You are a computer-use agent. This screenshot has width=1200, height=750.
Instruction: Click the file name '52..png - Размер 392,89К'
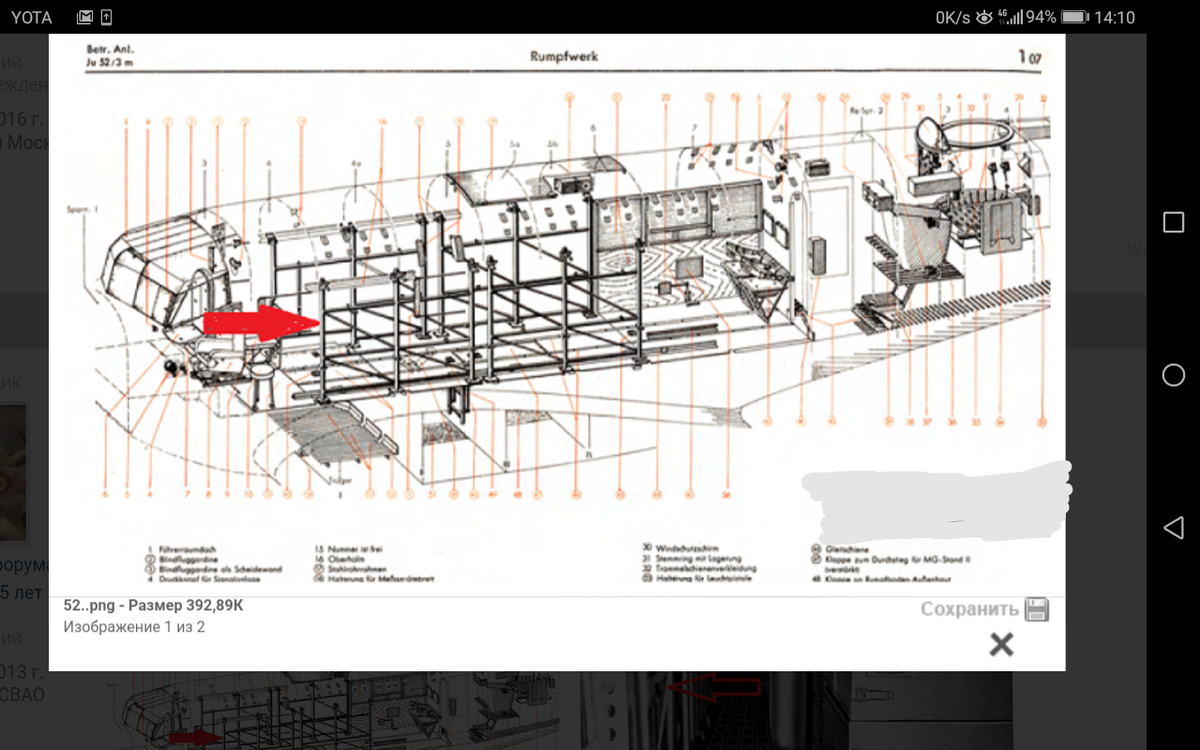(x=153, y=606)
